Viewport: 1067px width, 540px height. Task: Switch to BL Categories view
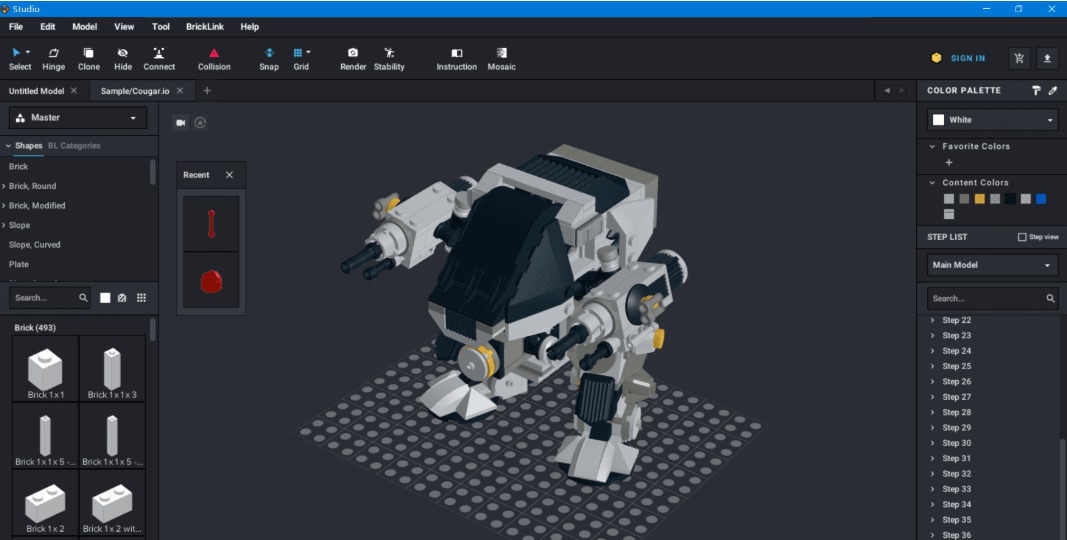[x=74, y=146]
